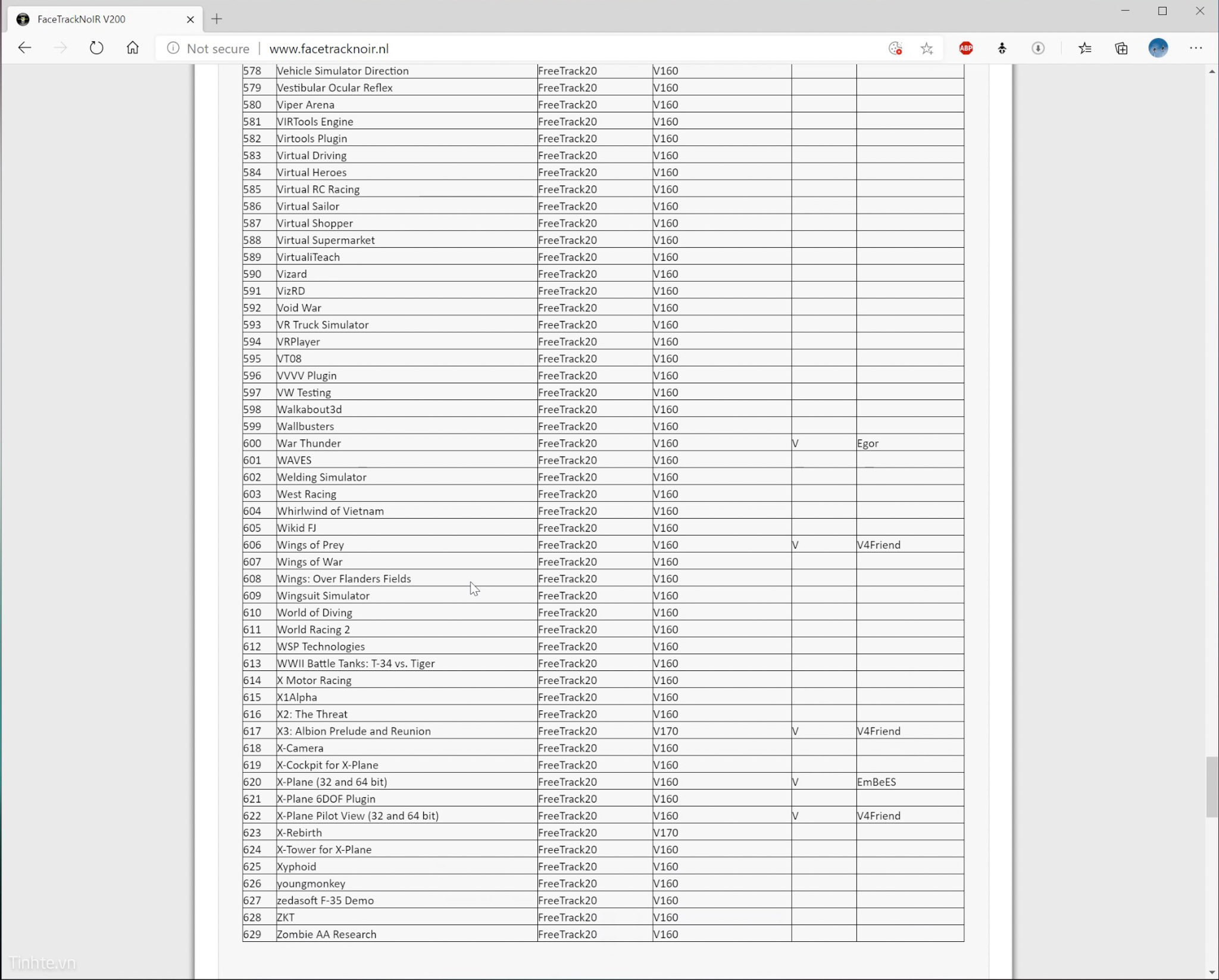
Task: Click Egor in the War Thunder row
Action: click(x=868, y=444)
